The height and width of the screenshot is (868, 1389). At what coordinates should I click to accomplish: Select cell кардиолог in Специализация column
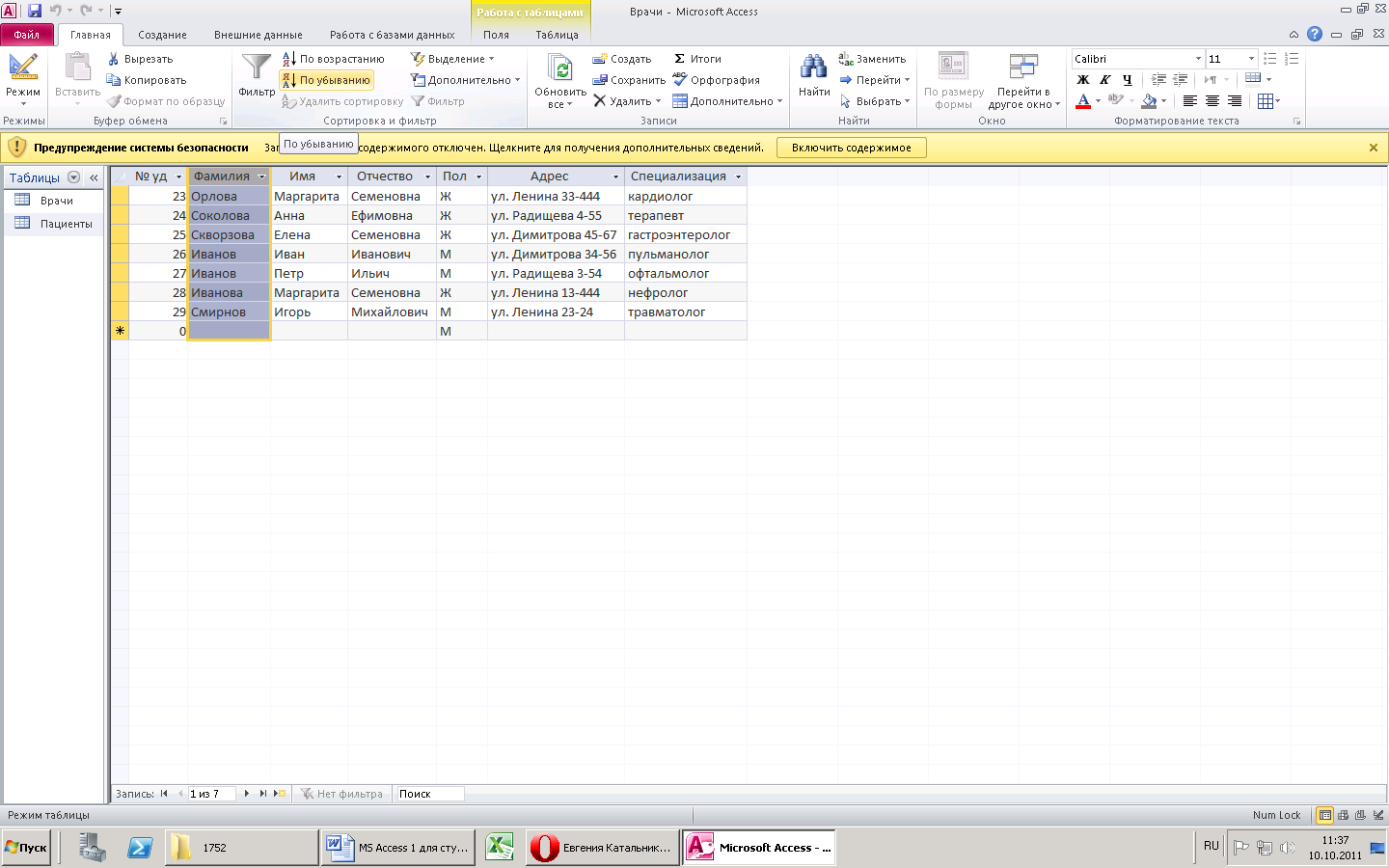coord(685,196)
